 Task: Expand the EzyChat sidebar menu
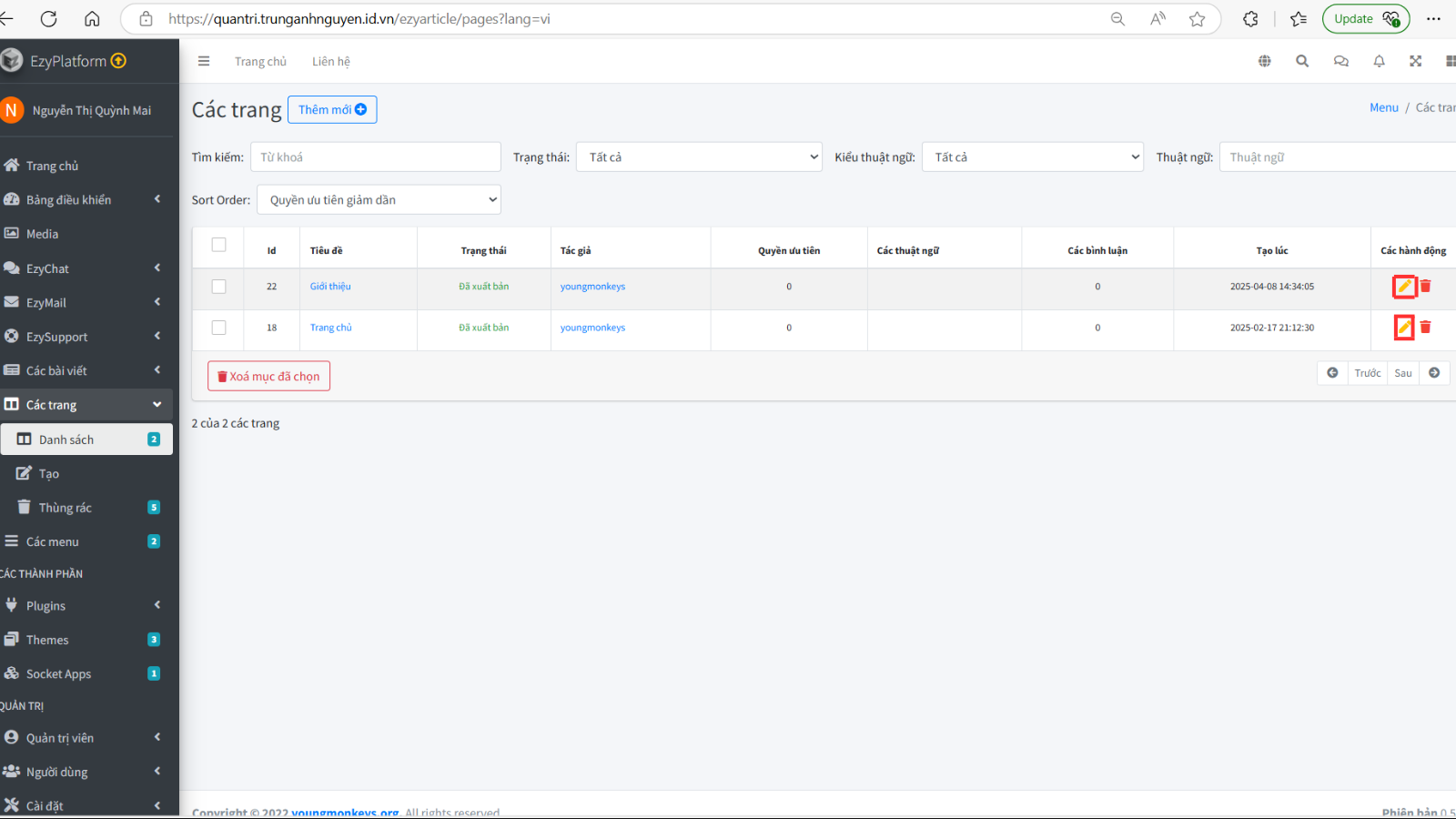[86, 268]
